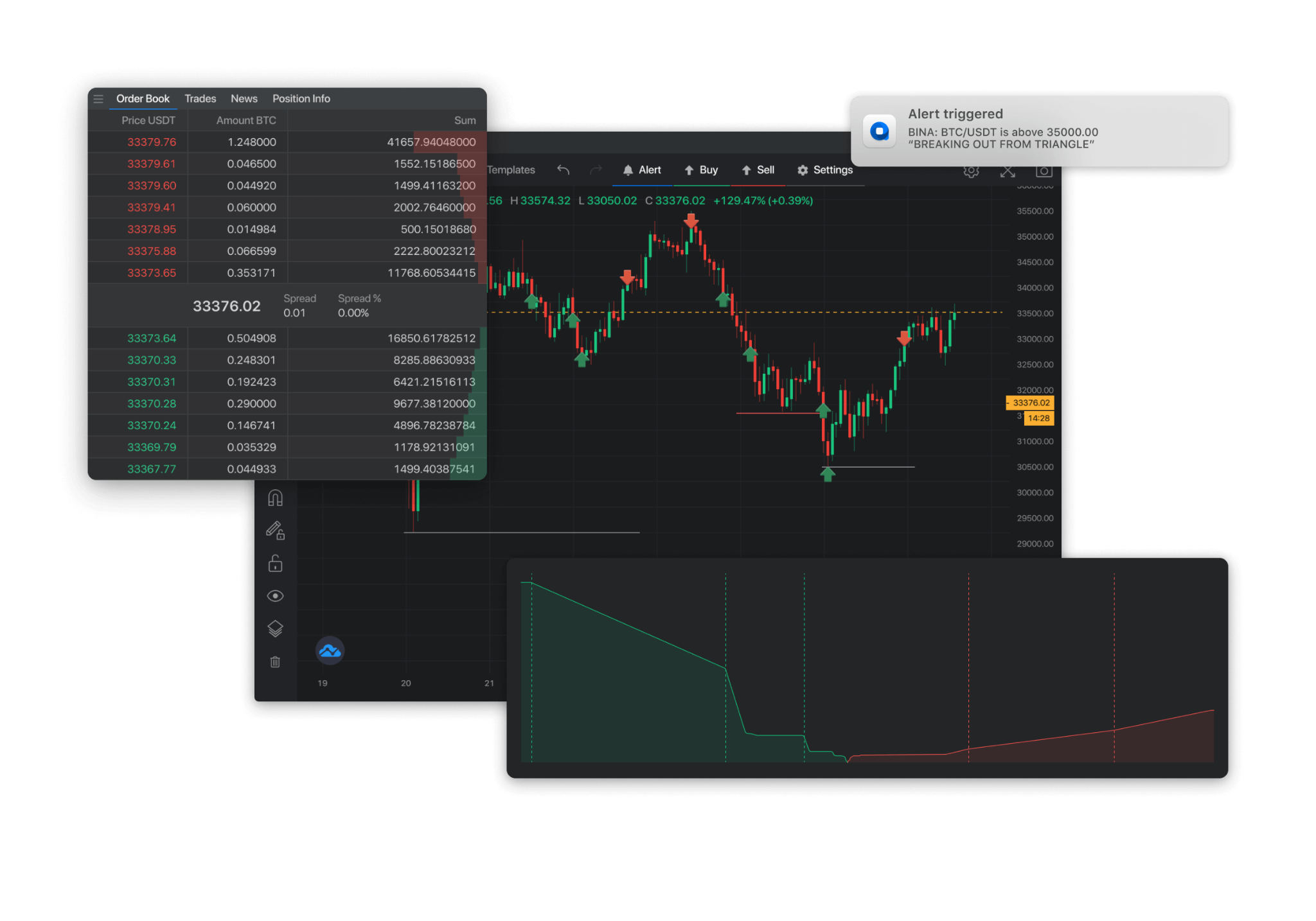Switch to the Trades tab

coord(200,99)
